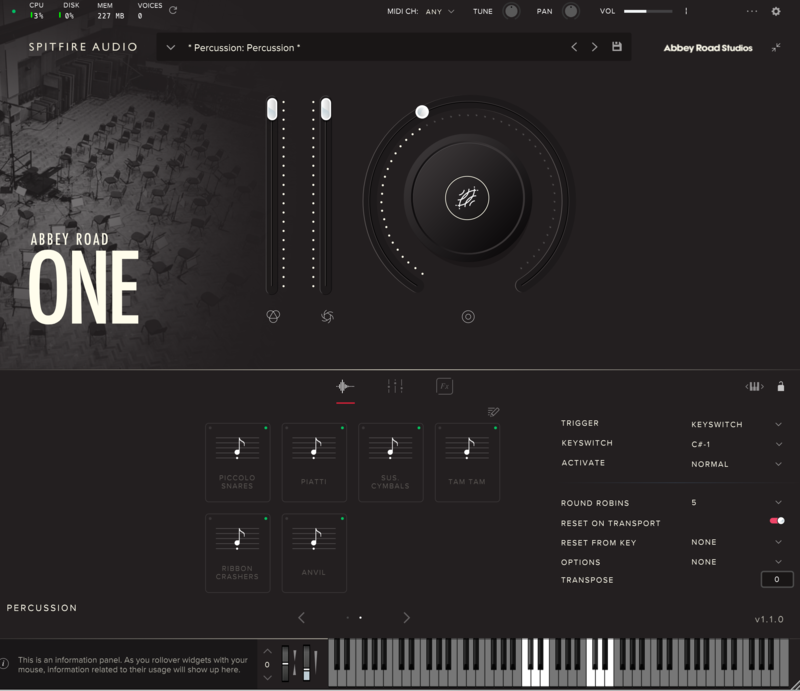Toggle the green dot on Piatti card
This screenshot has height=691, width=800.
[x=342, y=428]
